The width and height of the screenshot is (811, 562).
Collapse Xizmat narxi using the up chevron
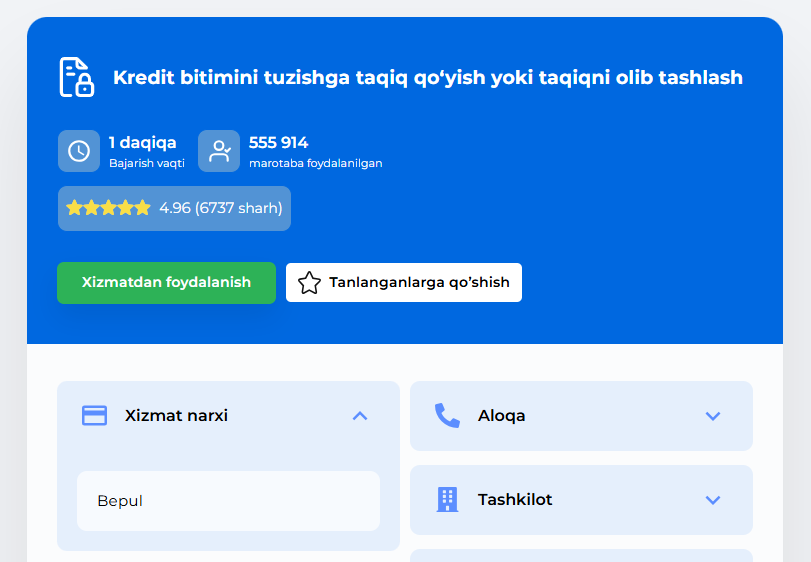360,415
